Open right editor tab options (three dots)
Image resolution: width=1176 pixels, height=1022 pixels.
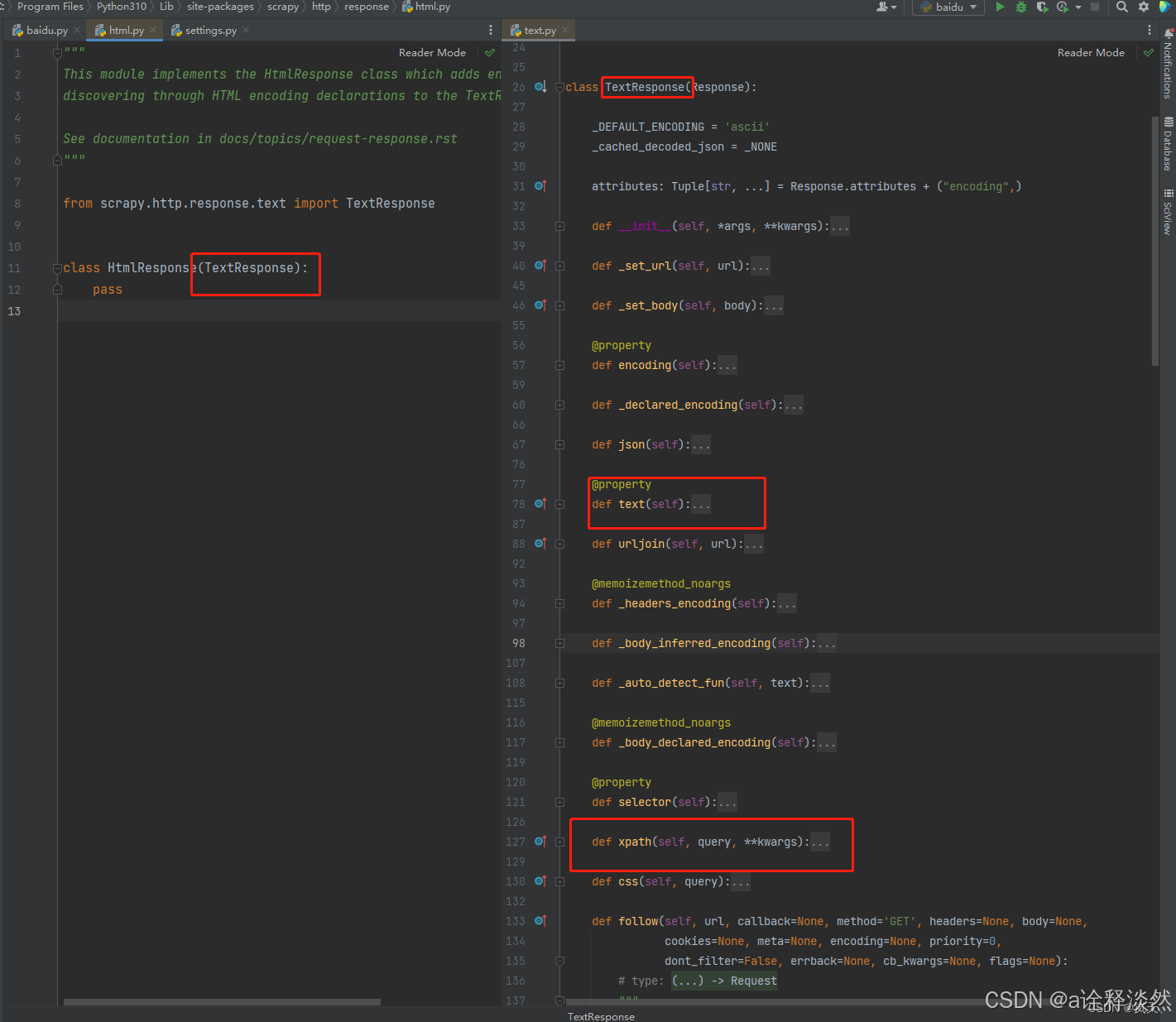click(1150, 30)
